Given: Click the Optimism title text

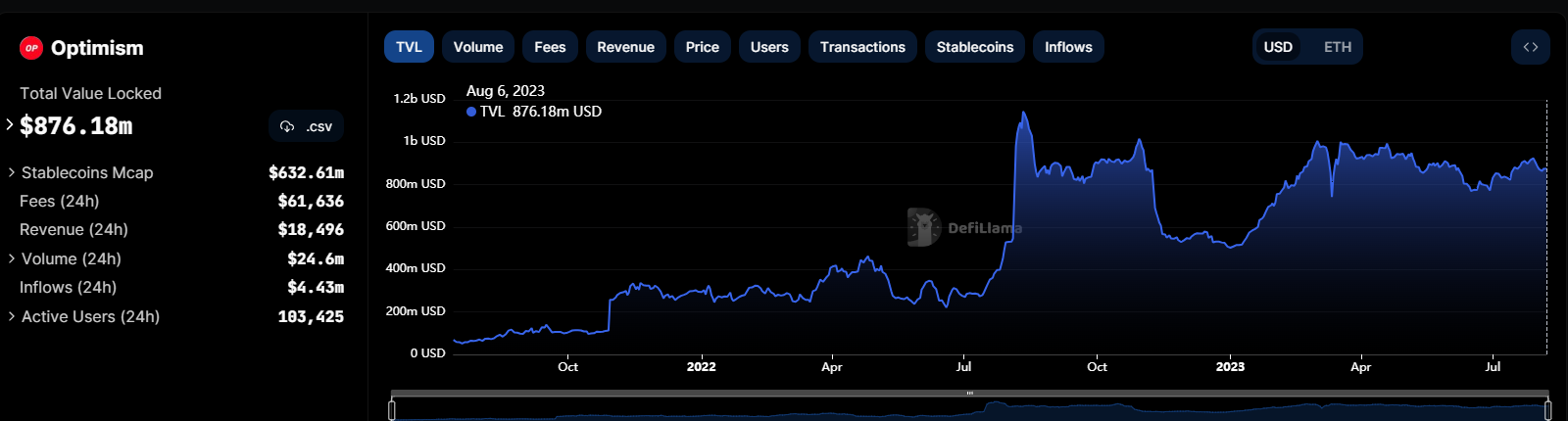Looking at the screenshot, I should (97, 48).
